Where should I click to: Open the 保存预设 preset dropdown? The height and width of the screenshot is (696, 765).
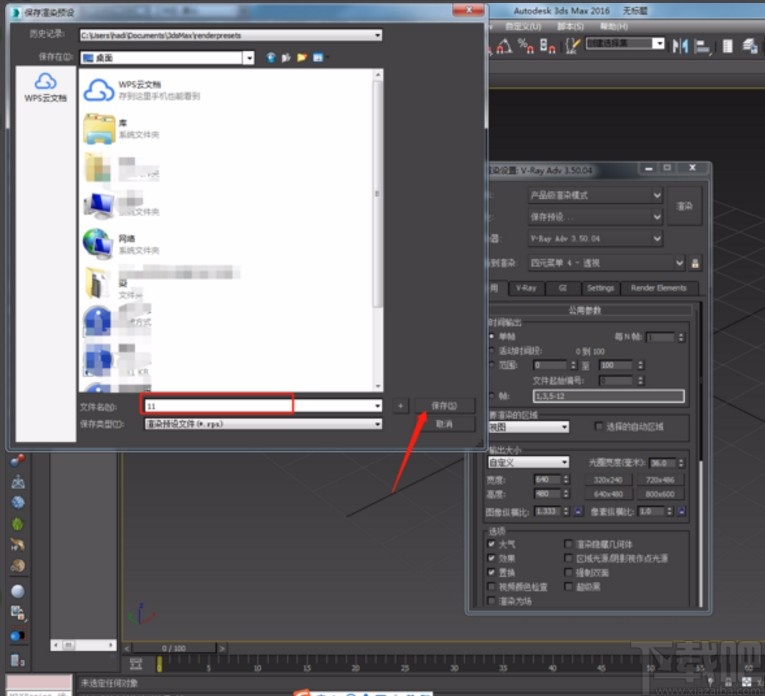tap(595, 217)
